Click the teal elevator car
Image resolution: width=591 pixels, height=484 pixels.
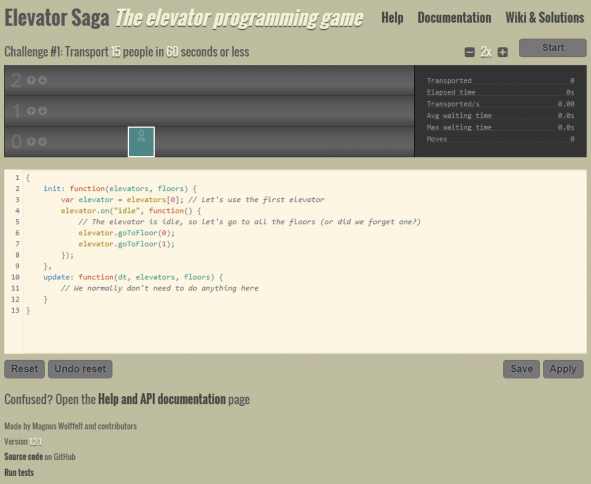pyautogui.click(x=141, y=142)
